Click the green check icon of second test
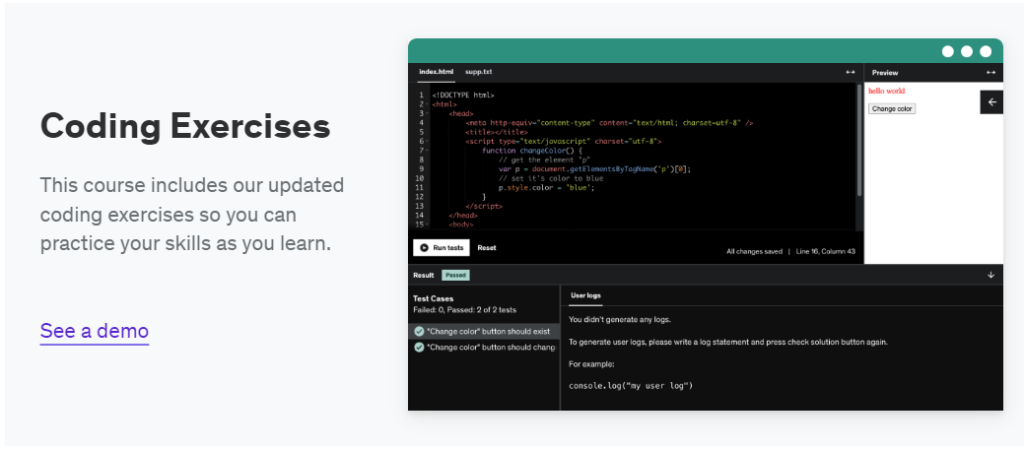The height and width of the screenshot is (450, 1024). pos(419,347)
